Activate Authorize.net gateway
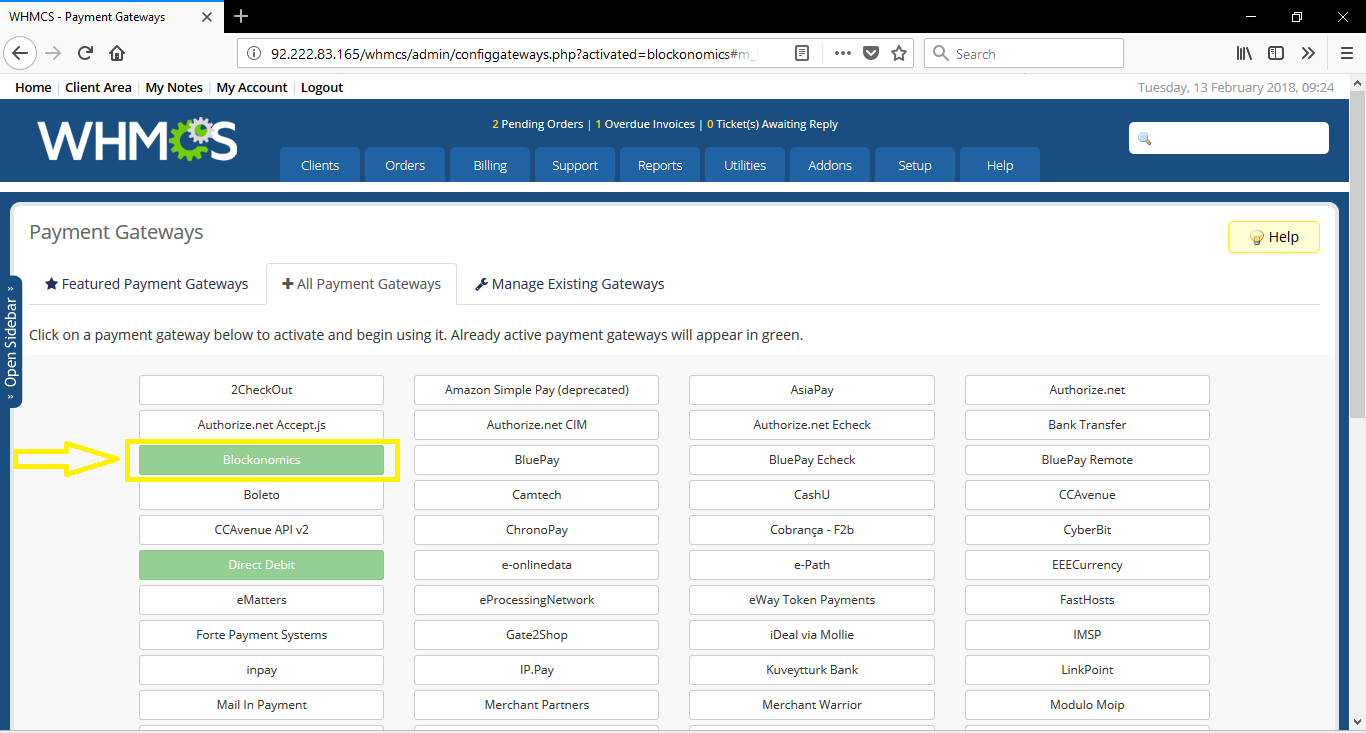 (1087, 390)
